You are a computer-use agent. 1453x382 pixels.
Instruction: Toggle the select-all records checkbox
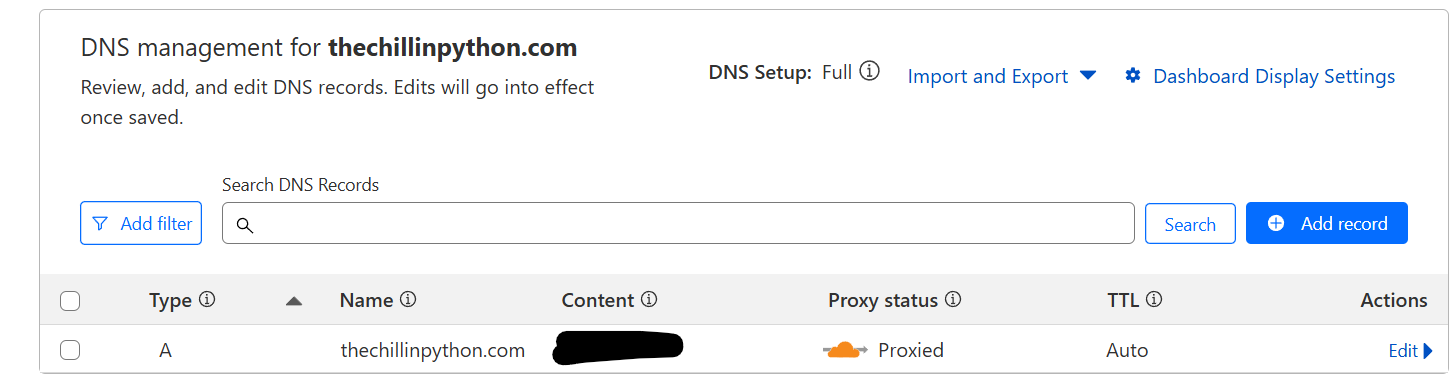point(70,300)
